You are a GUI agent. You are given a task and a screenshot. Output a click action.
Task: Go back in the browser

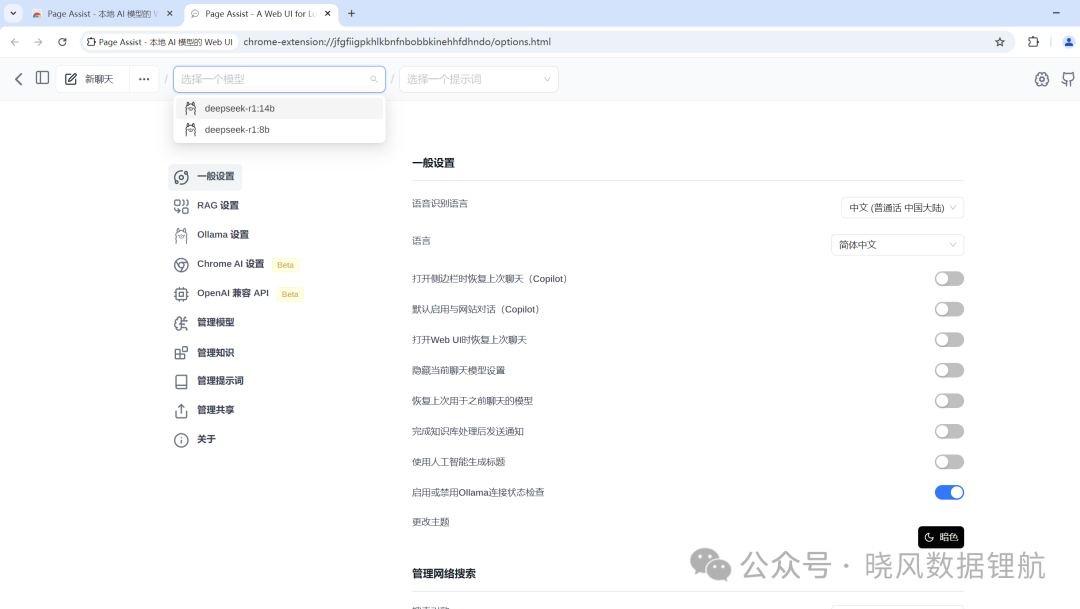click(14, 42)
